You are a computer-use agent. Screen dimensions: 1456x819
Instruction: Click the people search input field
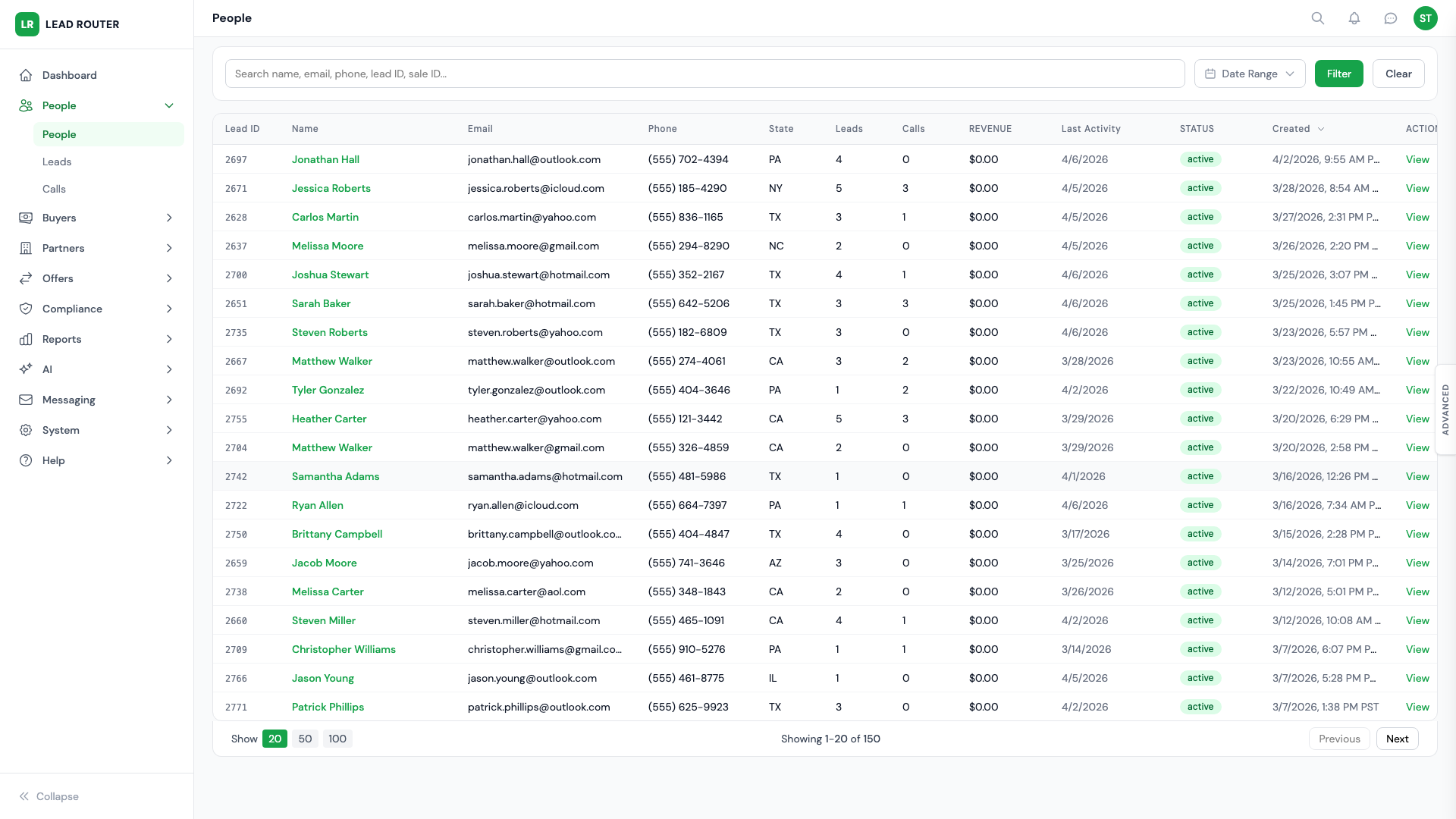pos(704,74)
